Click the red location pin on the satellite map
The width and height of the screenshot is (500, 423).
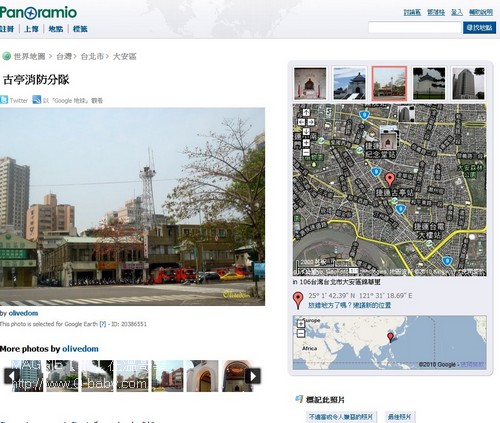tap(390, 179)
